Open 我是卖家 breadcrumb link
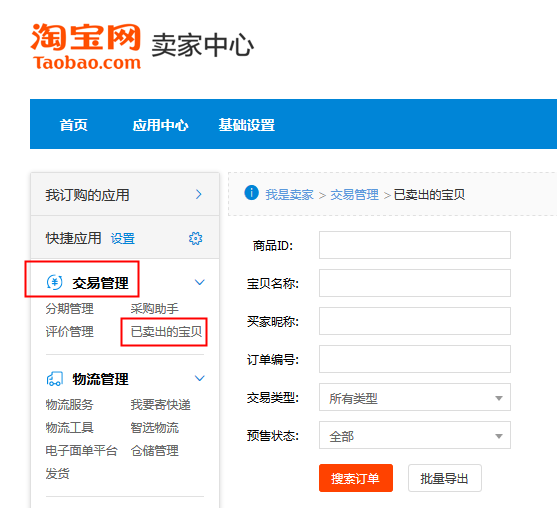 click(x=289, y=195)
